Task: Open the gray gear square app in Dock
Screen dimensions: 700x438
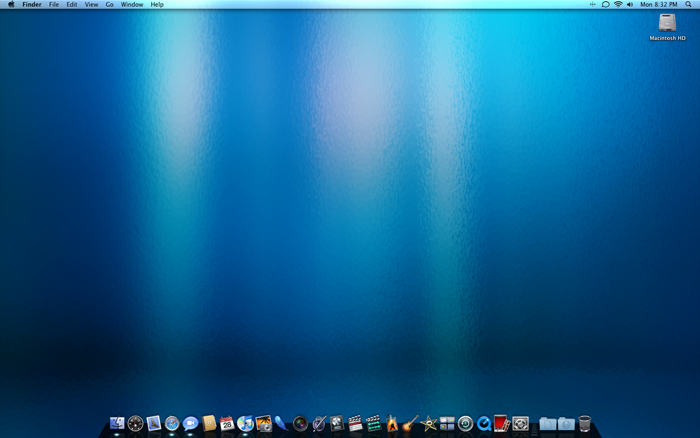Action: (x=521, y=423)
